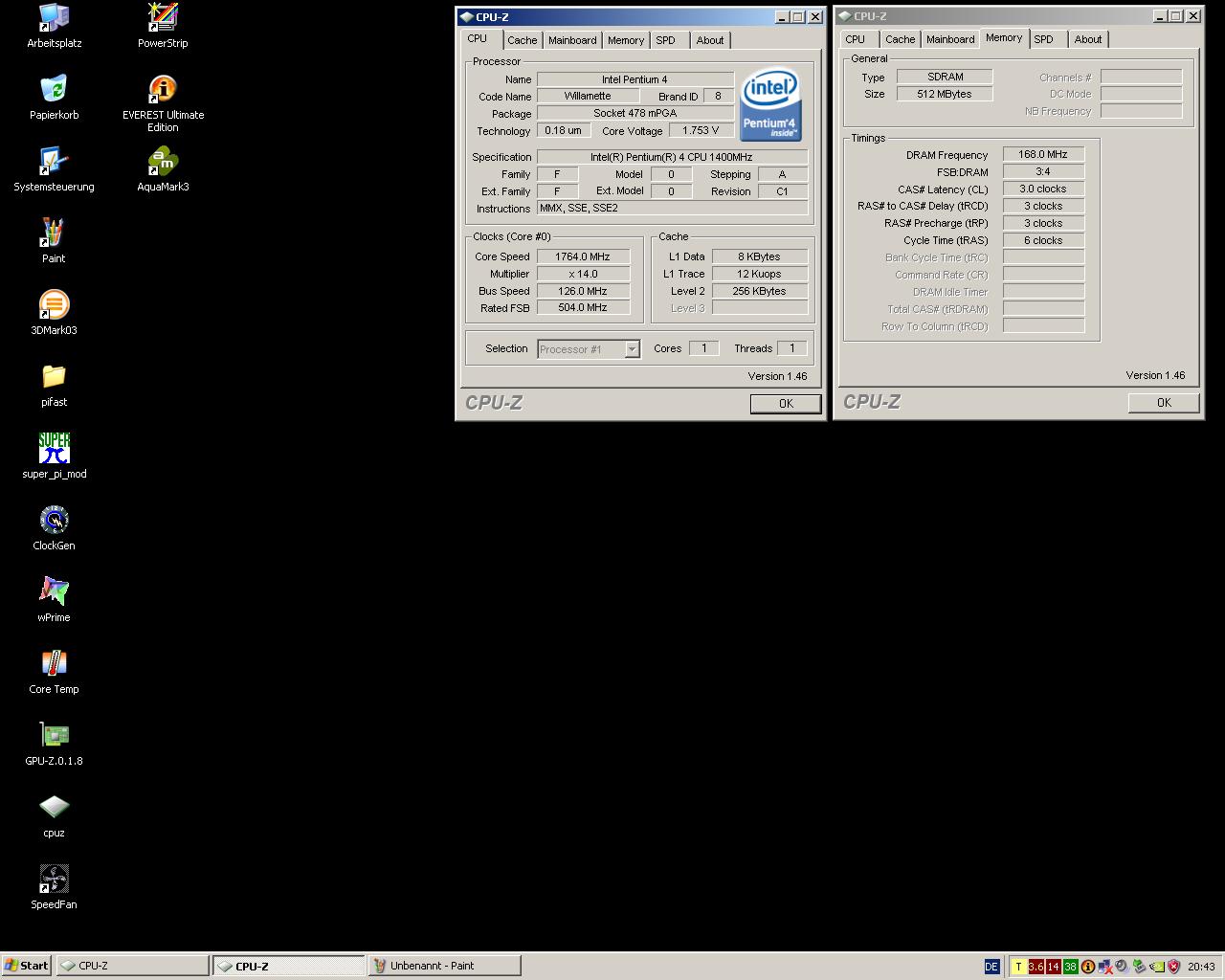
Task: Activate first CPU-Z taskbar button
Action: click(x=132, y=966)
